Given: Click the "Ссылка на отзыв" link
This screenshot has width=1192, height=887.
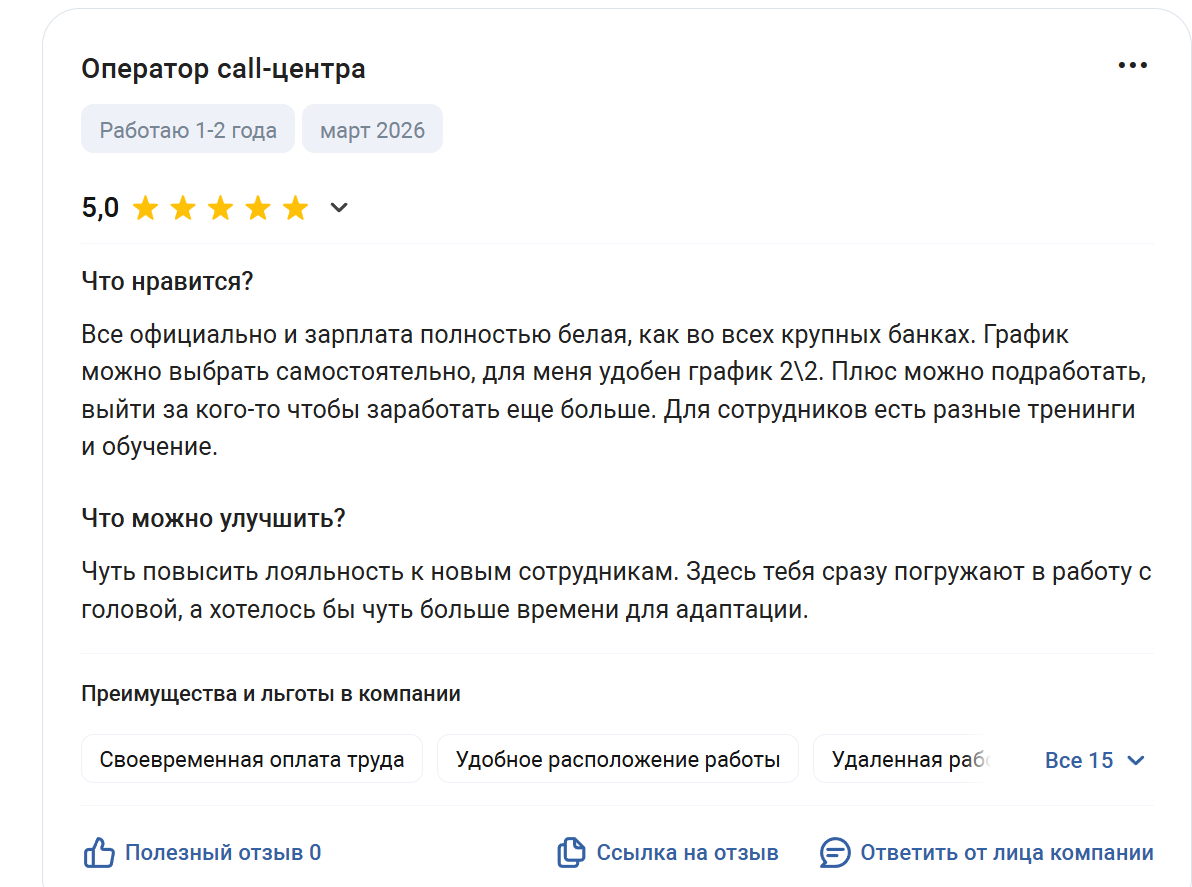Looking at the screenshot, I should (x=687, y=853).
